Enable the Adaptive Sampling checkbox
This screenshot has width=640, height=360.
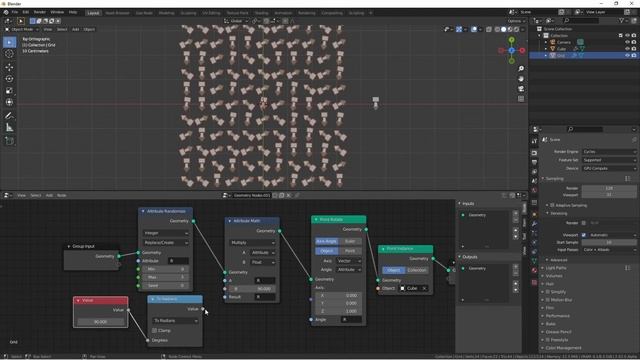[552, 205]
